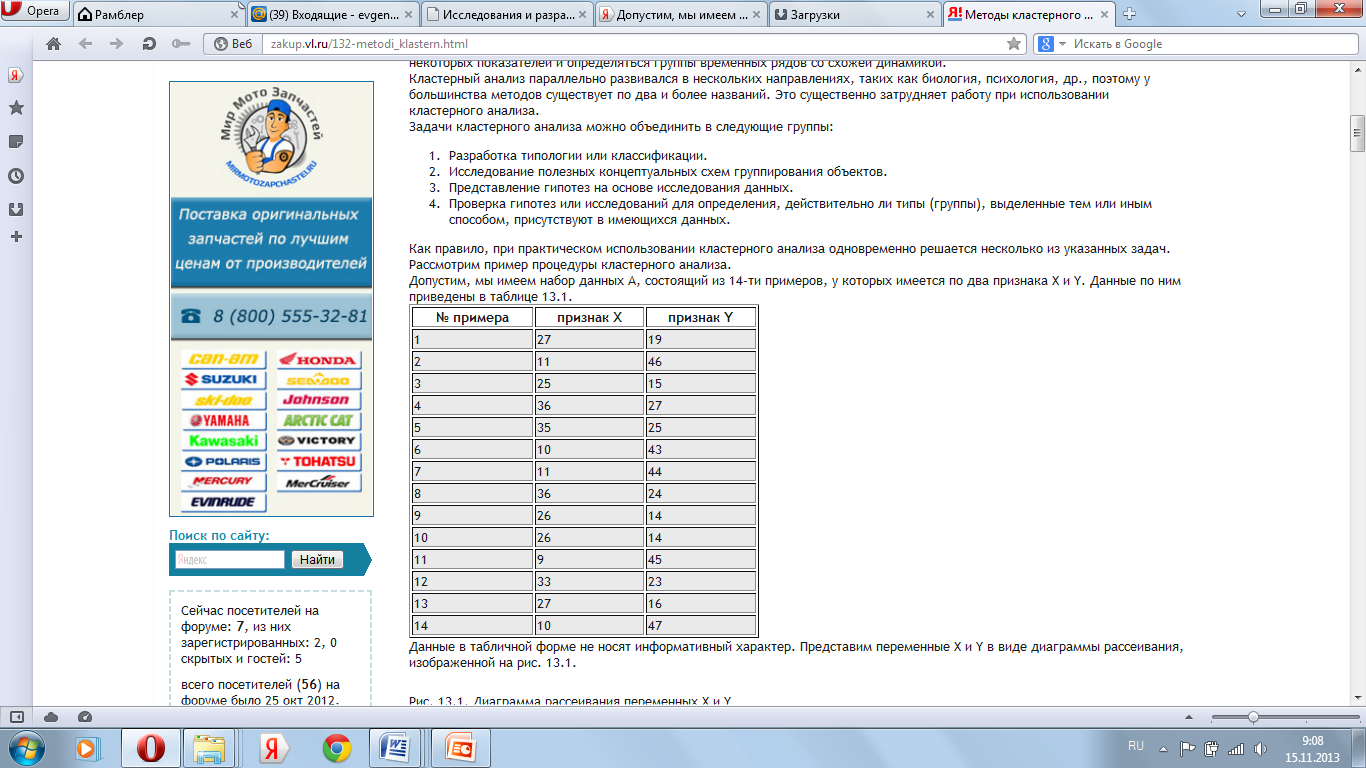The image size is (1366, 768).
Task: Open the Opera taskbar icon
Action: pos(150,748)
